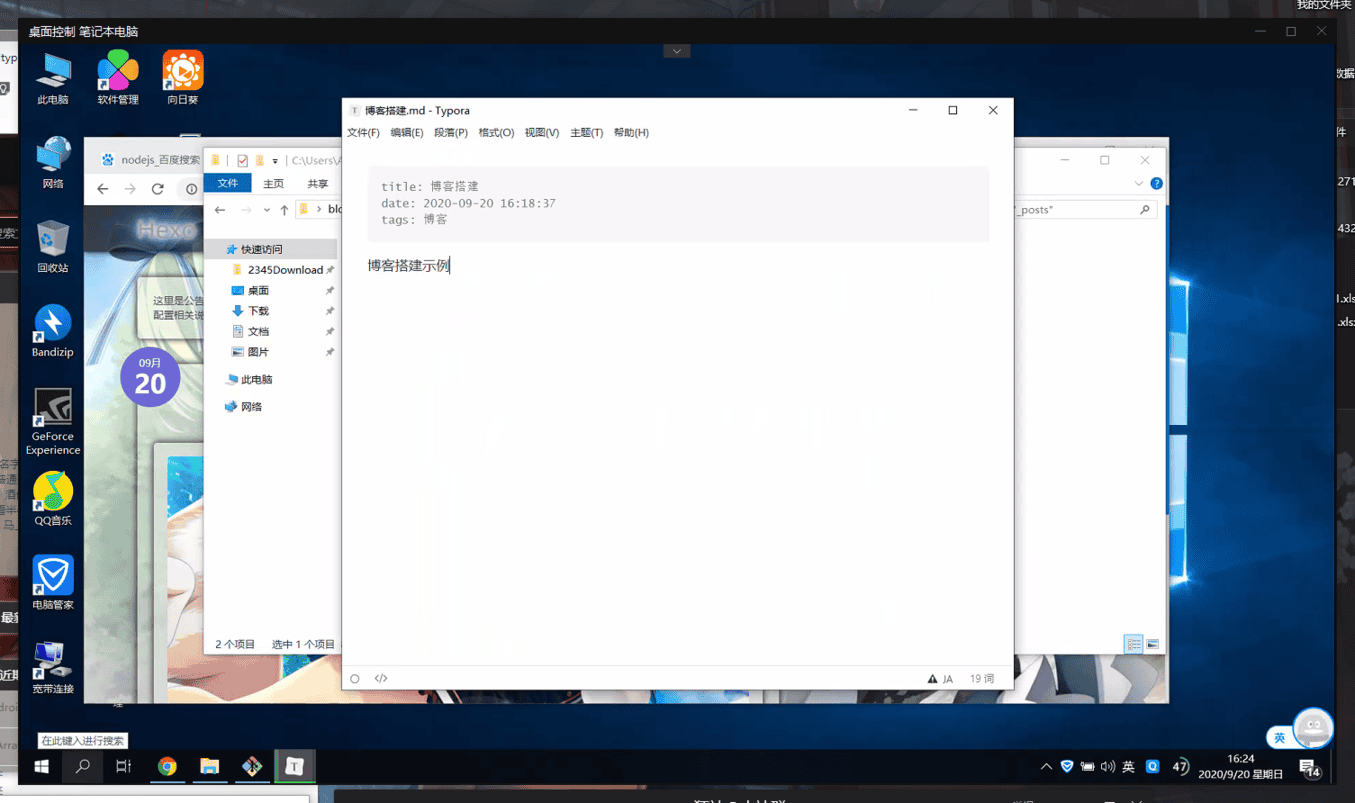Viewport: 1355px width, 803px height.
Task: Open Bandizip desktop shortcut
Action: 53,330
